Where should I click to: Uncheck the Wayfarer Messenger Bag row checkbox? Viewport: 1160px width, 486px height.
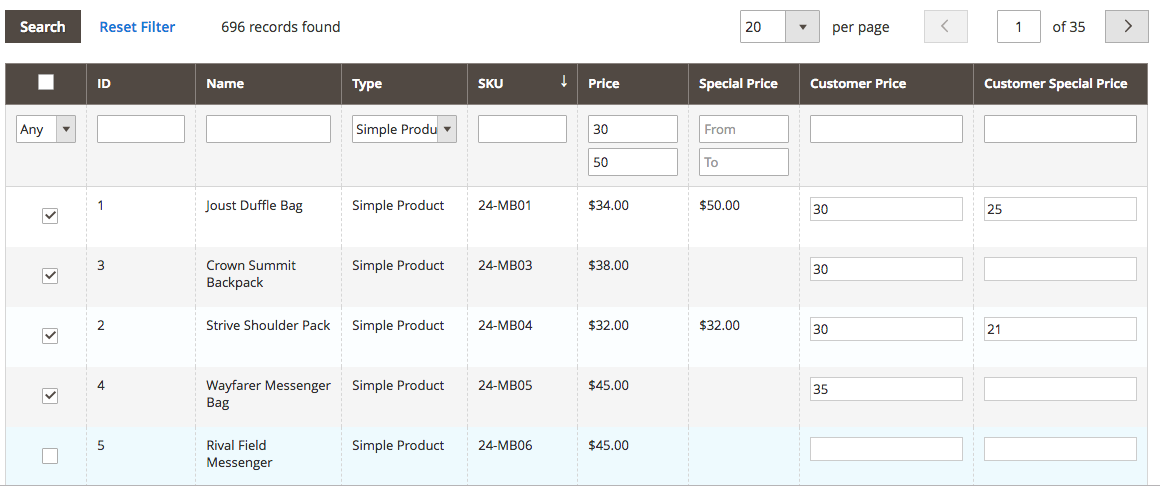50,396
